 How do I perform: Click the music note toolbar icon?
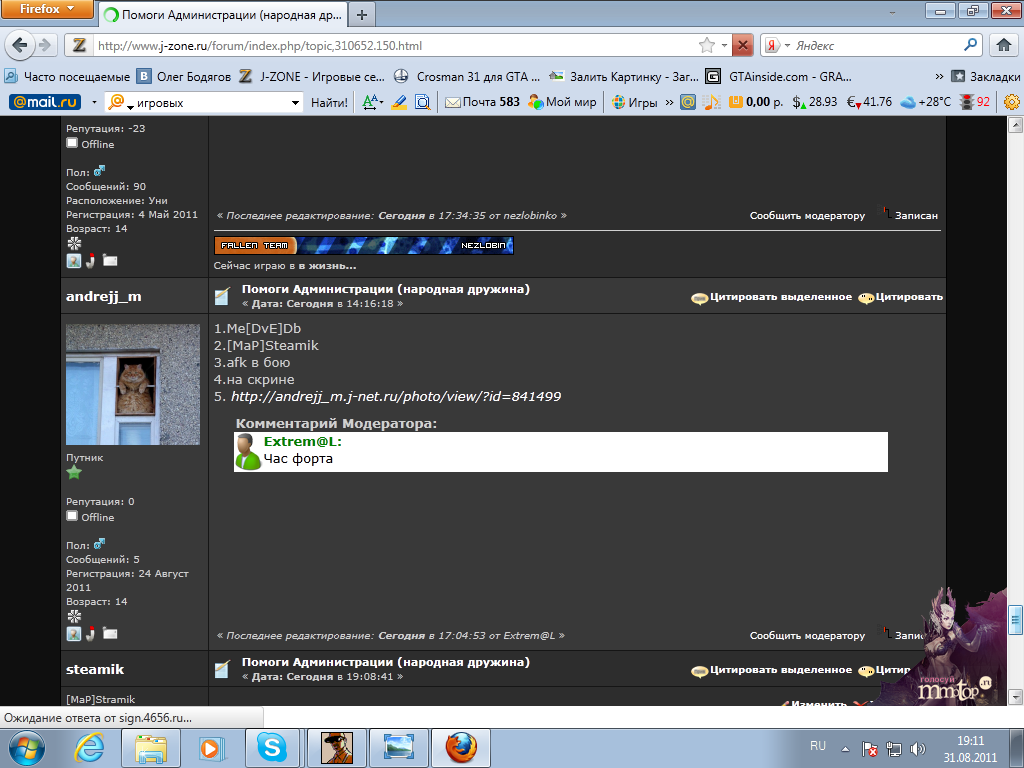click(712, 102)
